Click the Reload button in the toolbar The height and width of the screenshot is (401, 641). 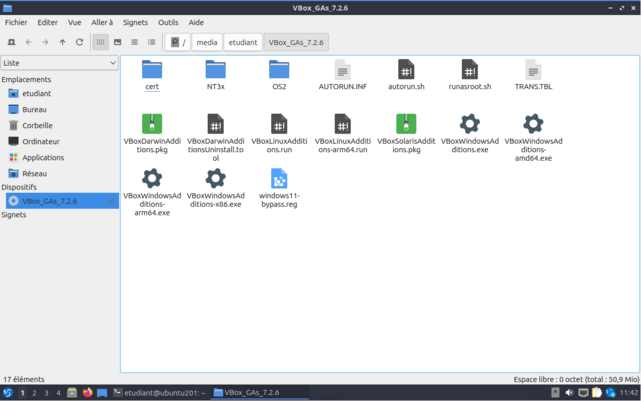click(x=79, y=42)
